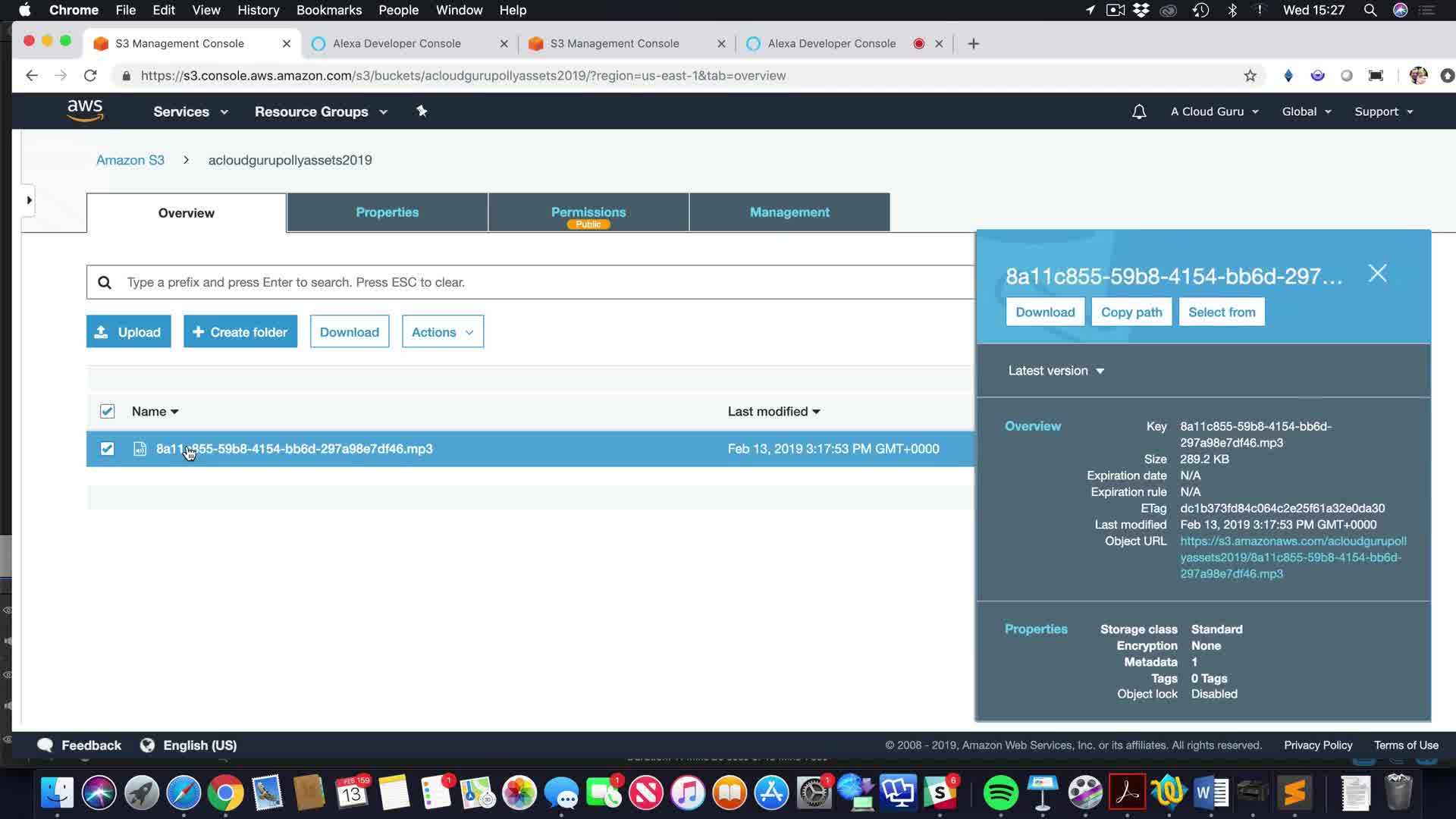Expand the Latest version dropdown
This screenshot has height=819, width=1456.
click(x=1056, y=371)
